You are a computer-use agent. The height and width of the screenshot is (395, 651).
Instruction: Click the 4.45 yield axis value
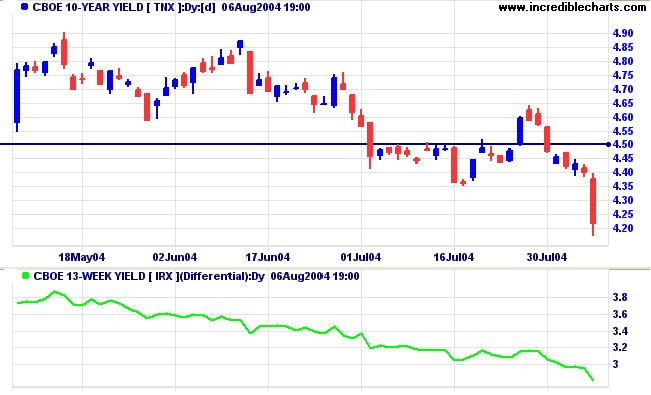[623, 158]
